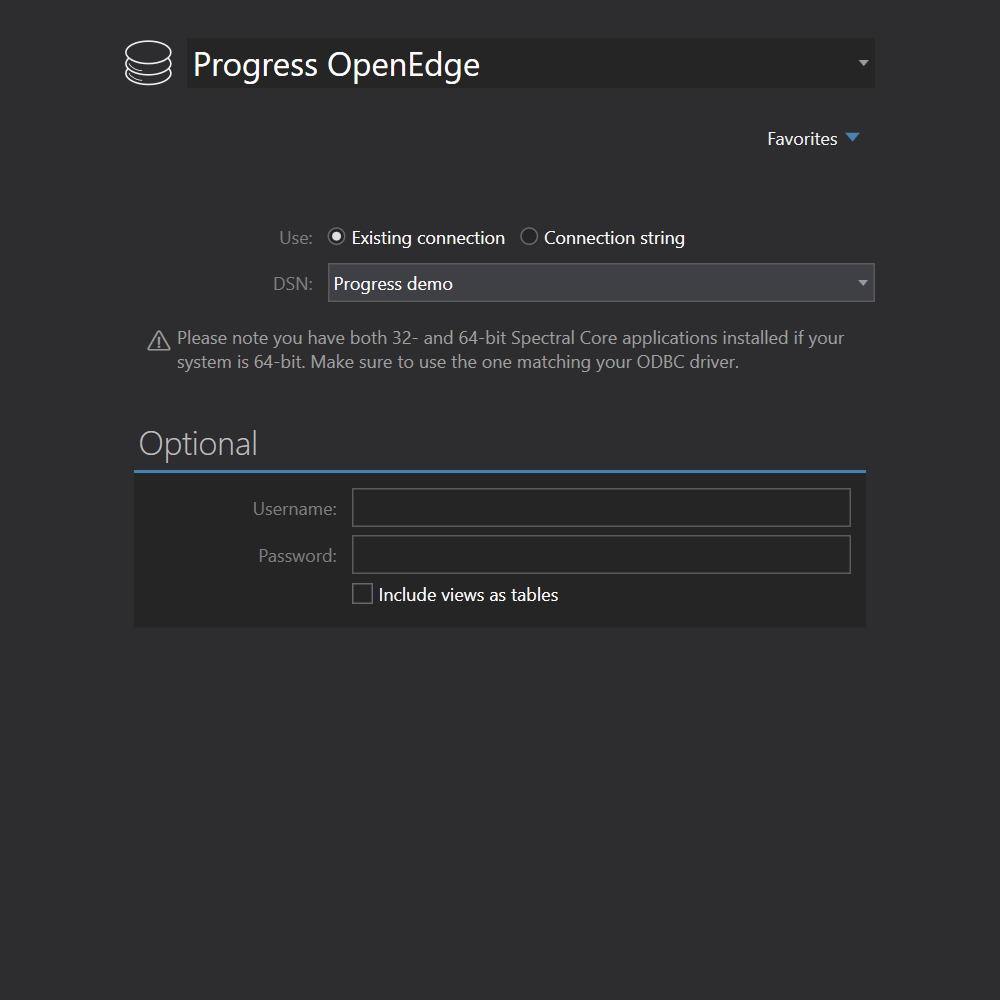Enable the Include views as tables checkbox
The image size is (1000, 1000).
[362, 594]
